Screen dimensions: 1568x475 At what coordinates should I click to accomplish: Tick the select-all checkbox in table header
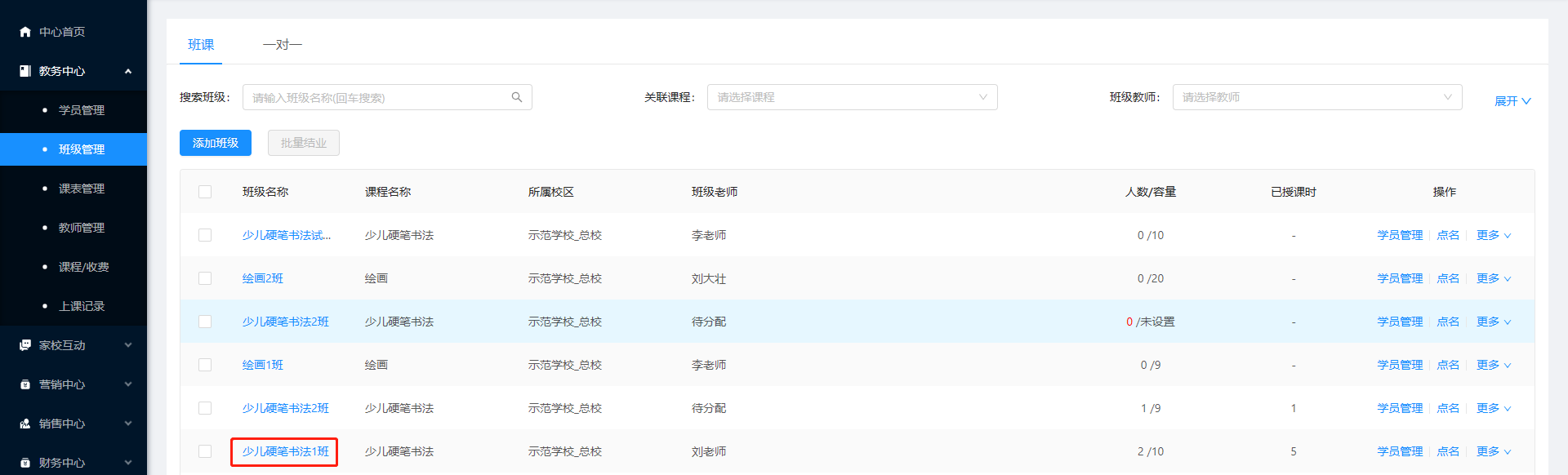point(205,192)
